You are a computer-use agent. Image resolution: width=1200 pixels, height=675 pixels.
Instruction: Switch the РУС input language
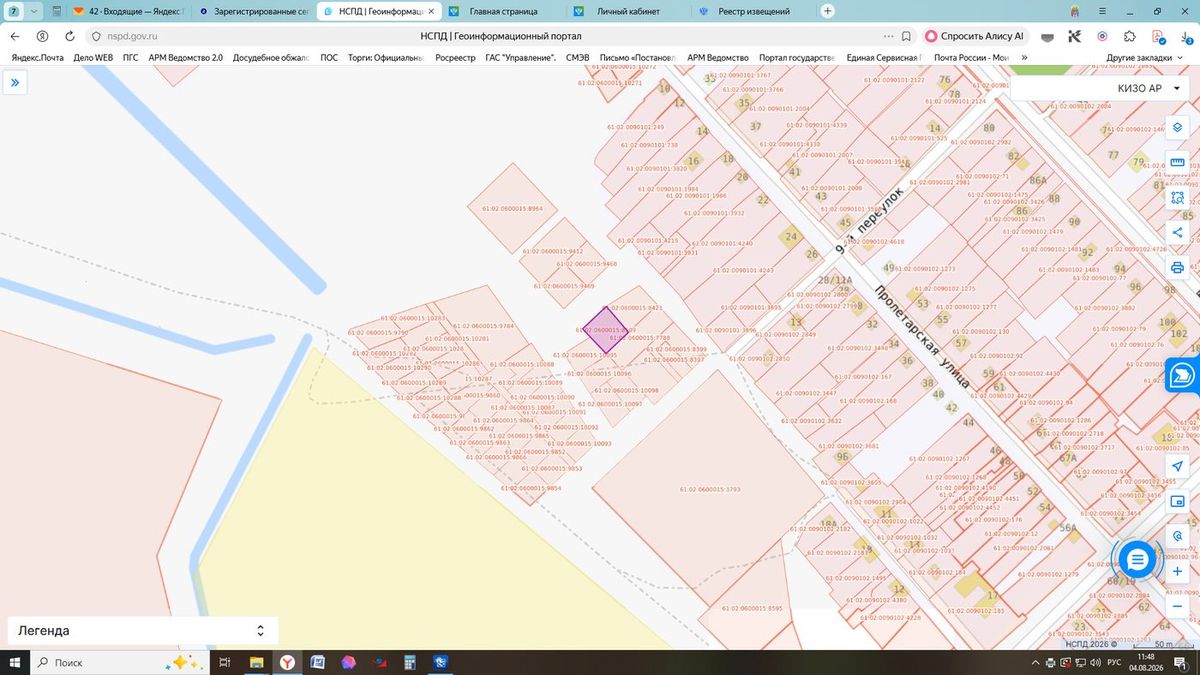[1112, 662]
